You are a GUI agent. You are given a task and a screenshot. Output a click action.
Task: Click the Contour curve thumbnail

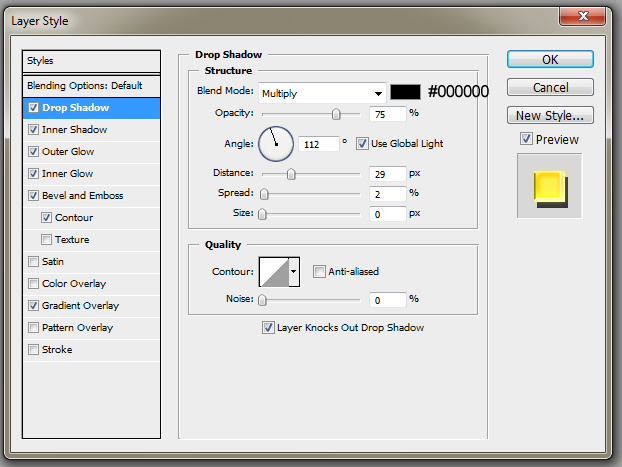[274, 272]
